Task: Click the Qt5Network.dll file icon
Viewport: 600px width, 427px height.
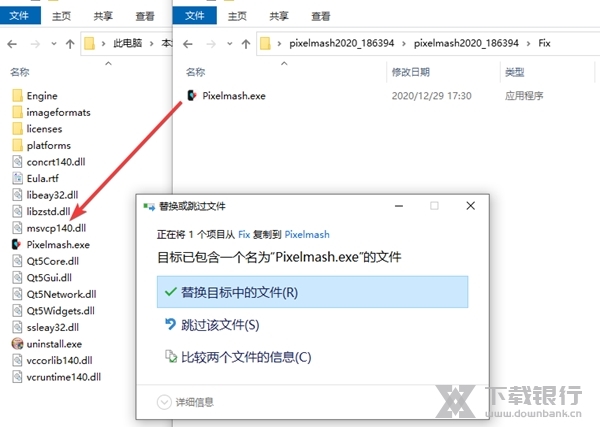Action: (x=17, y=294)
